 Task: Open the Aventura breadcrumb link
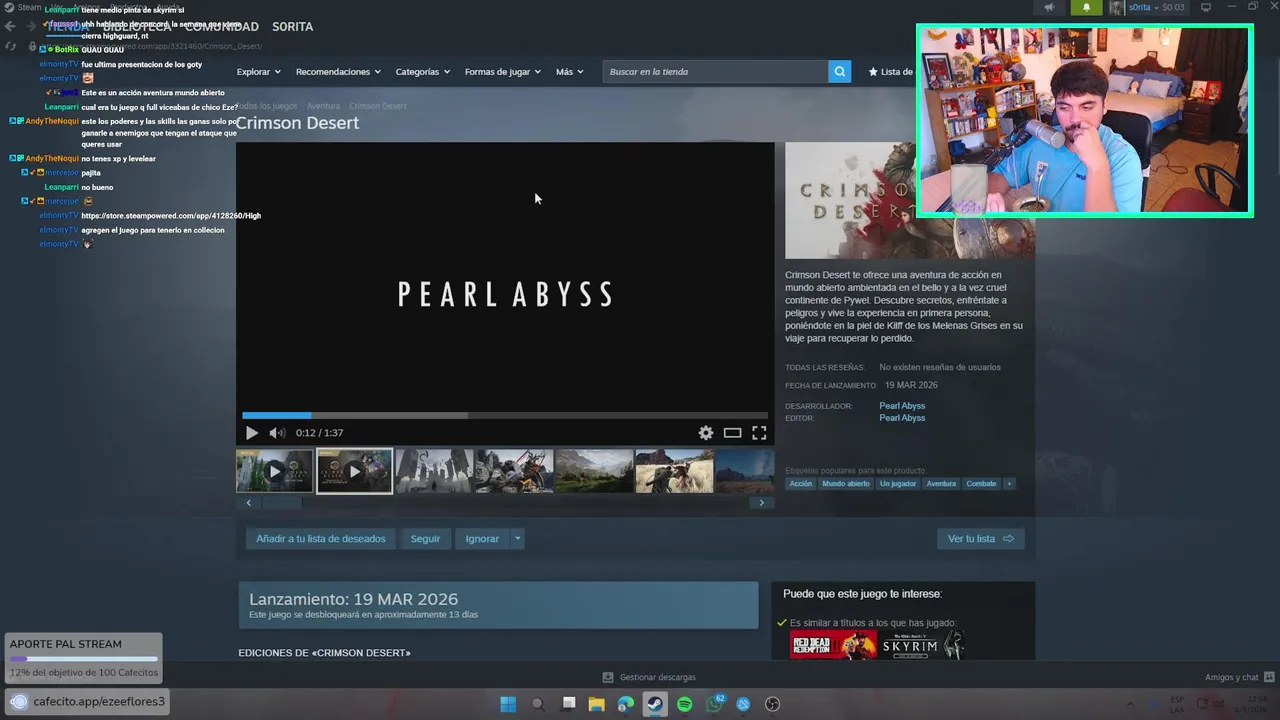[x=323, y=106]
